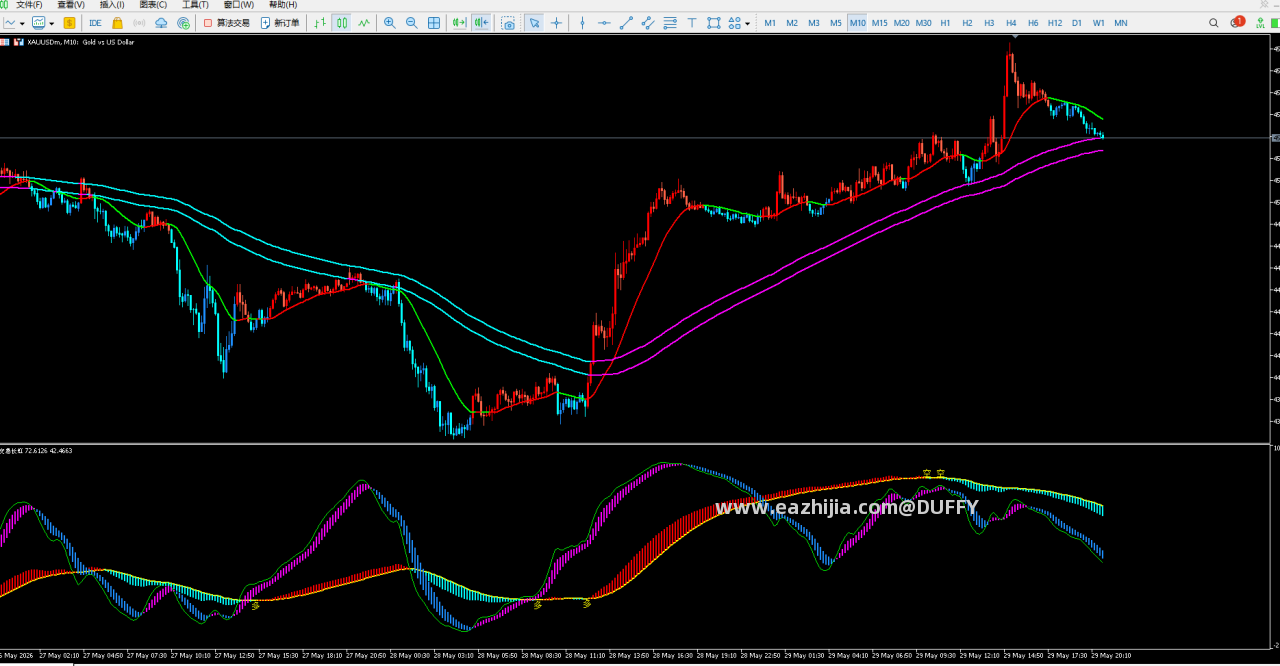Click the dollar Market Watch icon

69,23
